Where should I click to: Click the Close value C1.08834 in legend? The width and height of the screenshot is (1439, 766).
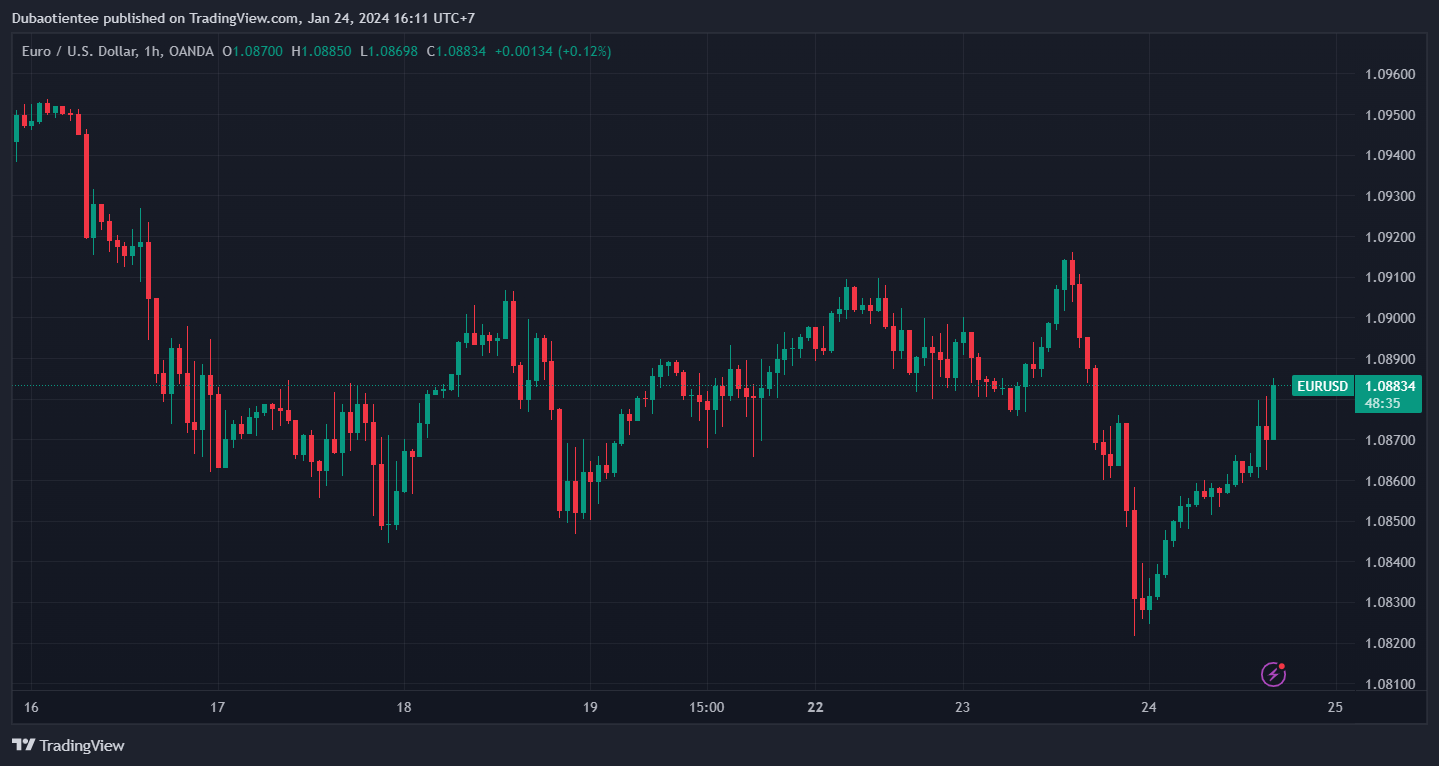point(456,51)
